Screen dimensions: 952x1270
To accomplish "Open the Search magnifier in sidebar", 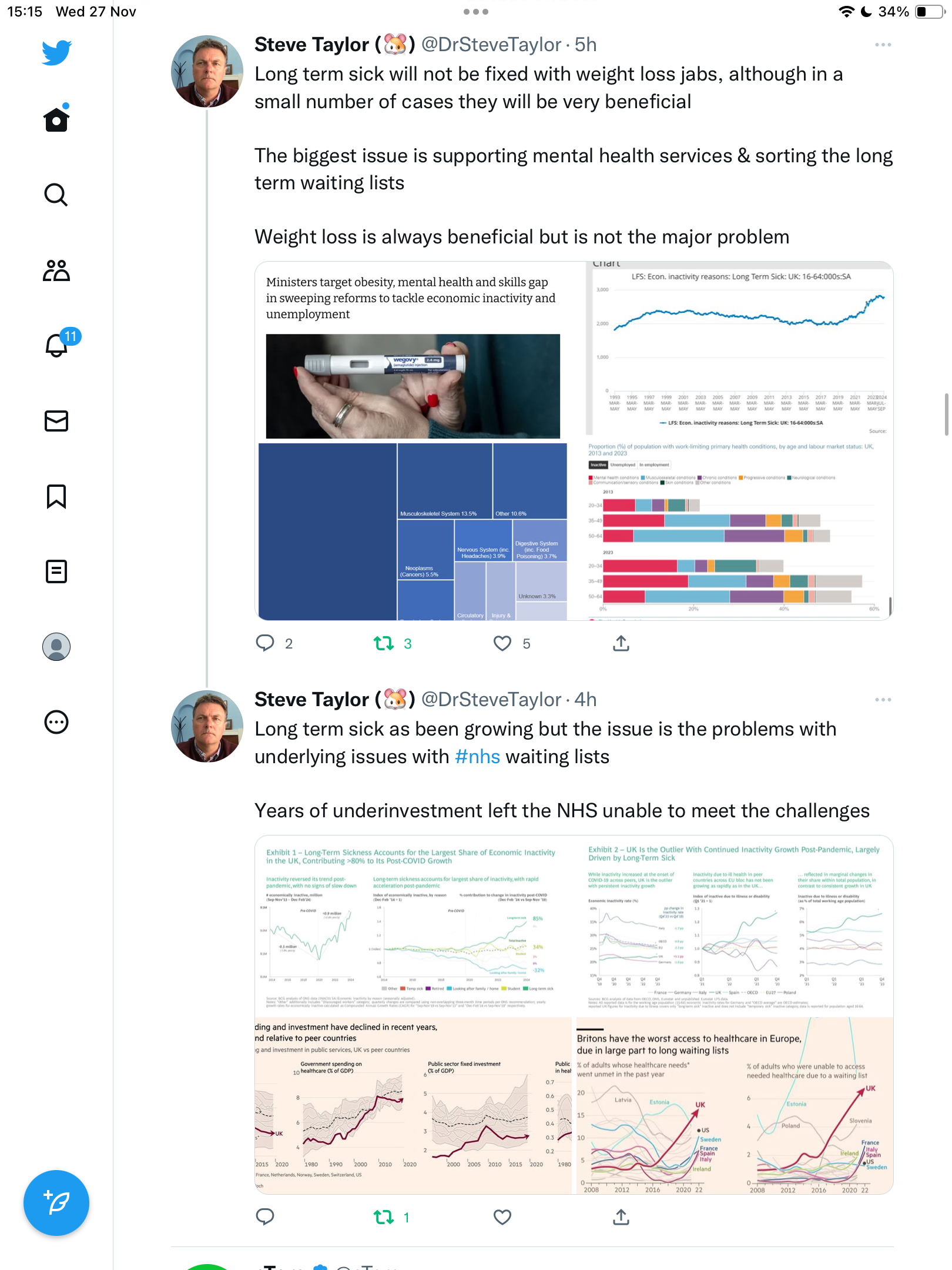I will click(x=56, y=195).
